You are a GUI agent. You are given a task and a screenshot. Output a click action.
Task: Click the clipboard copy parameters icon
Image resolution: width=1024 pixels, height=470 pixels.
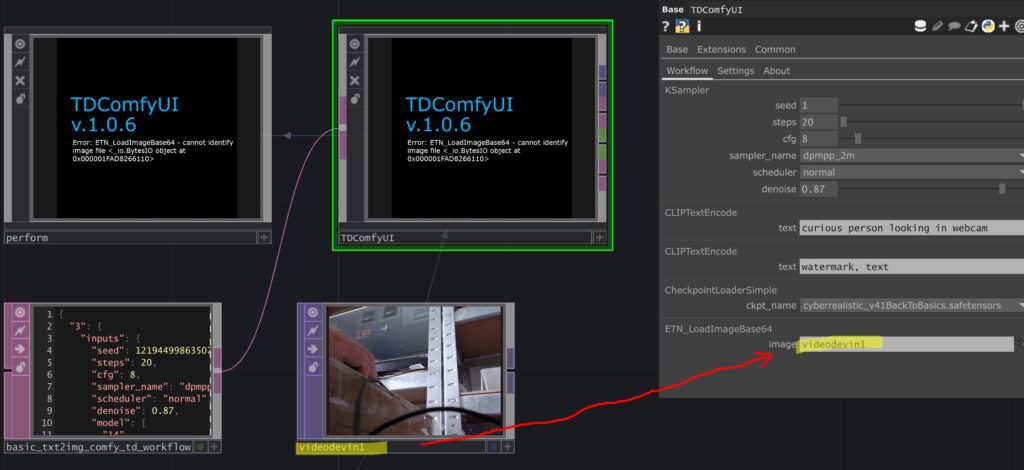tap(971, 26)
